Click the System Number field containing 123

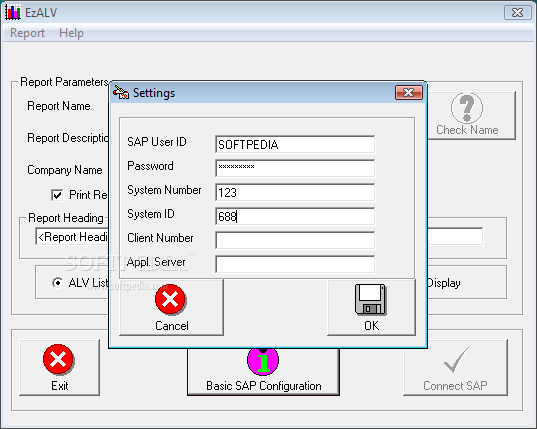tap(295, 192)
